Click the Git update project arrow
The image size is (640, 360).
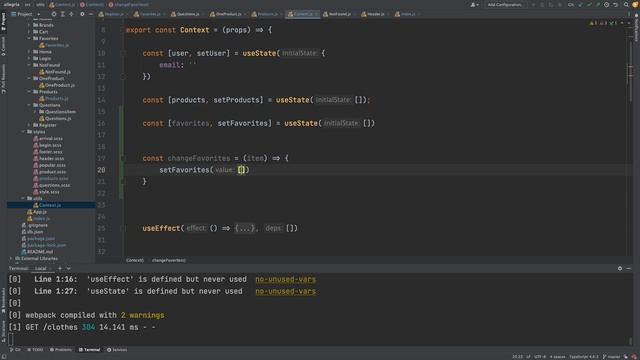580,5
